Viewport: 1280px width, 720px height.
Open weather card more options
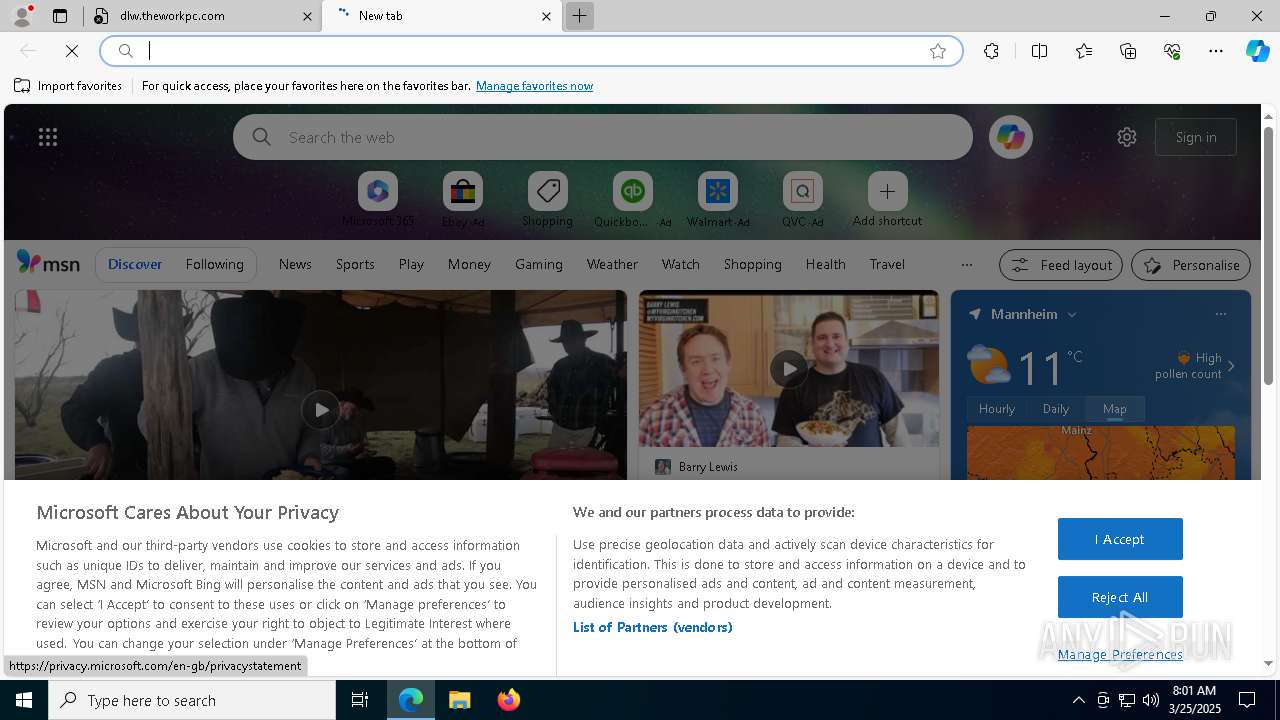pyautogui.click(x=1220, y=314)
